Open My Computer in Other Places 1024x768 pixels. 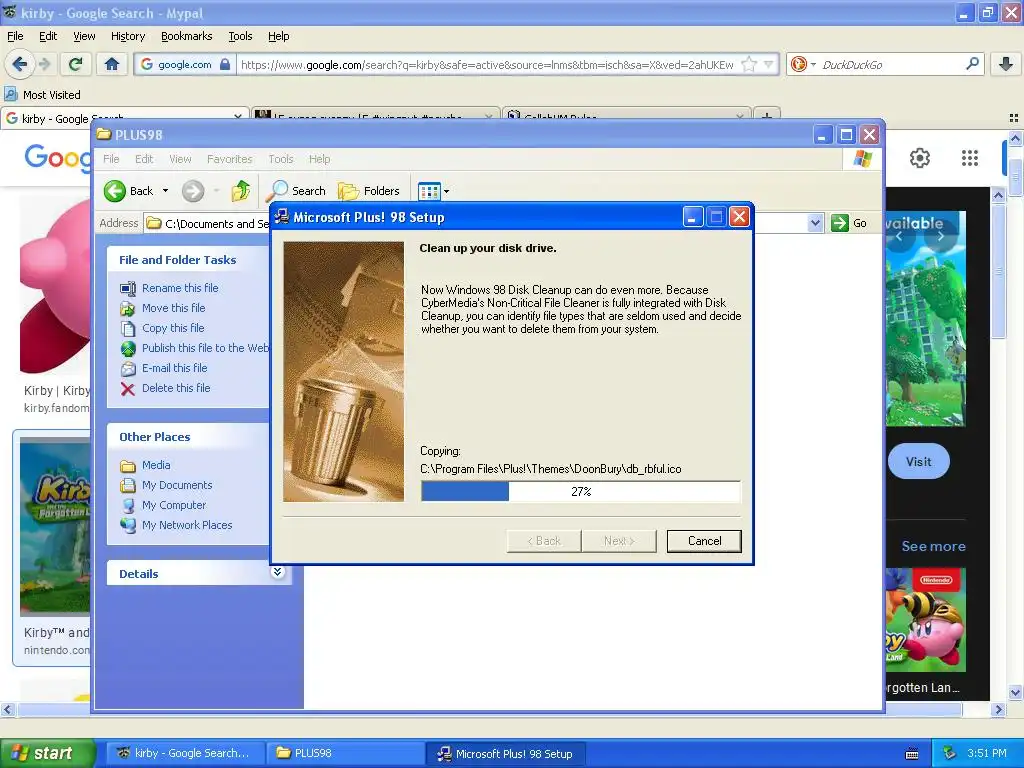[x=174, y=505]
